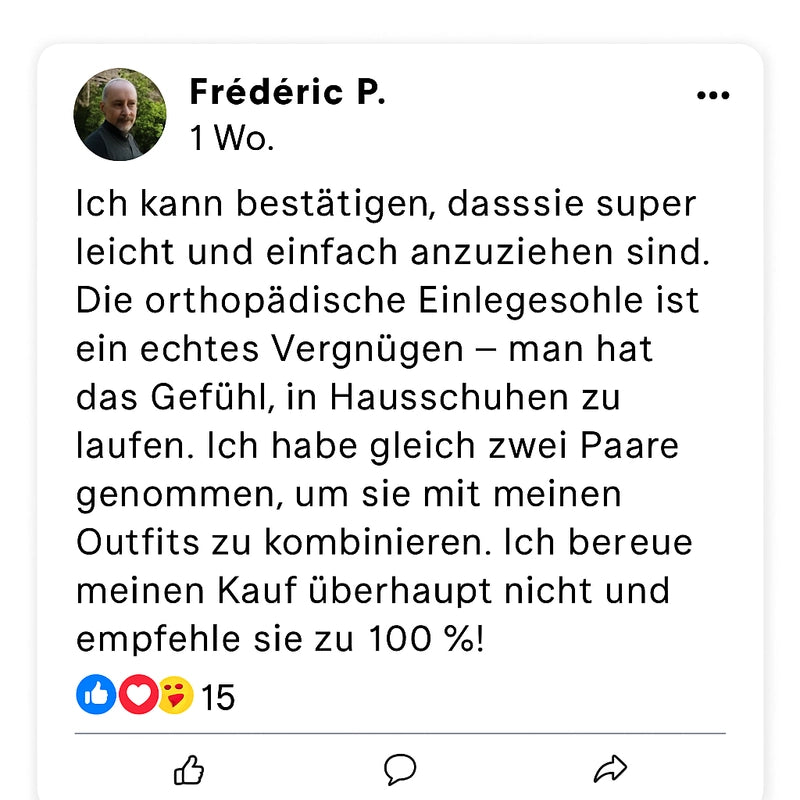Open the three-dot post options menu
The width and height of the screenshot is (800, 800).
point(713,95)
